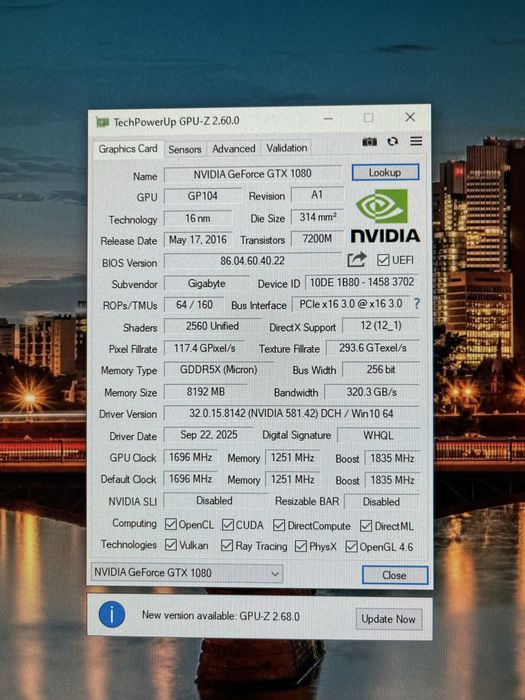Click the Name field showing GTX 1080
The height and width of the screenshot is (700, 525).
[x=253, y=174]
